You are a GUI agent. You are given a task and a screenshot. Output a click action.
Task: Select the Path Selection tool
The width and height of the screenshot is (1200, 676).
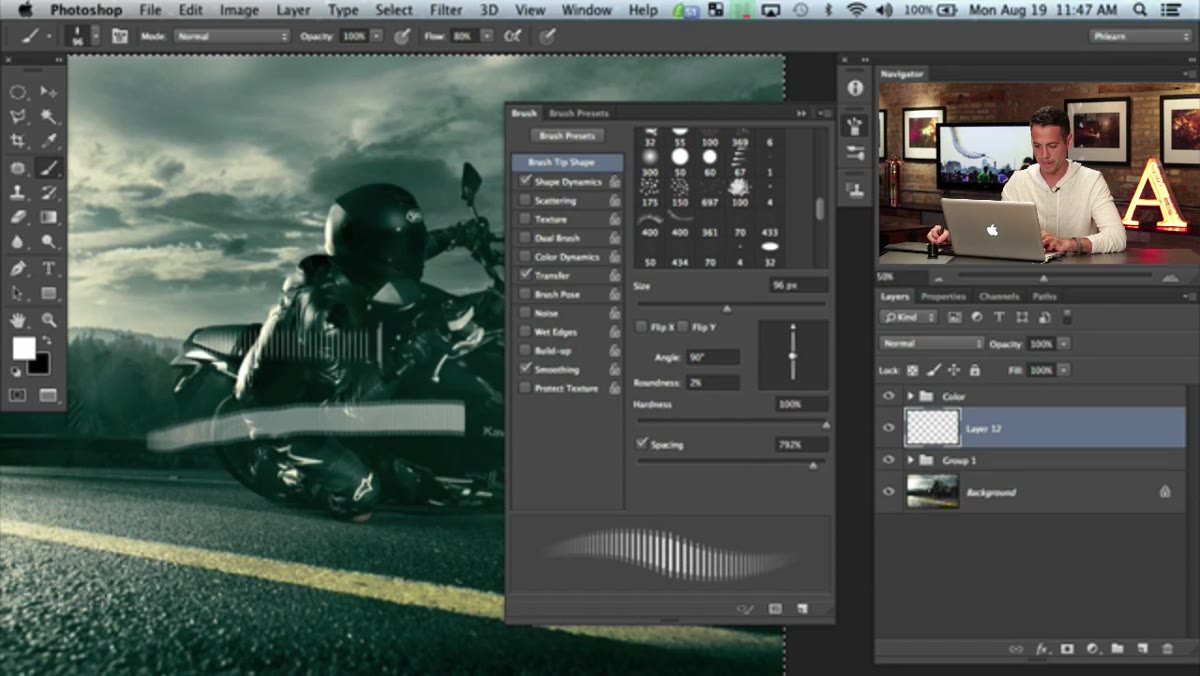click(18, 294)
